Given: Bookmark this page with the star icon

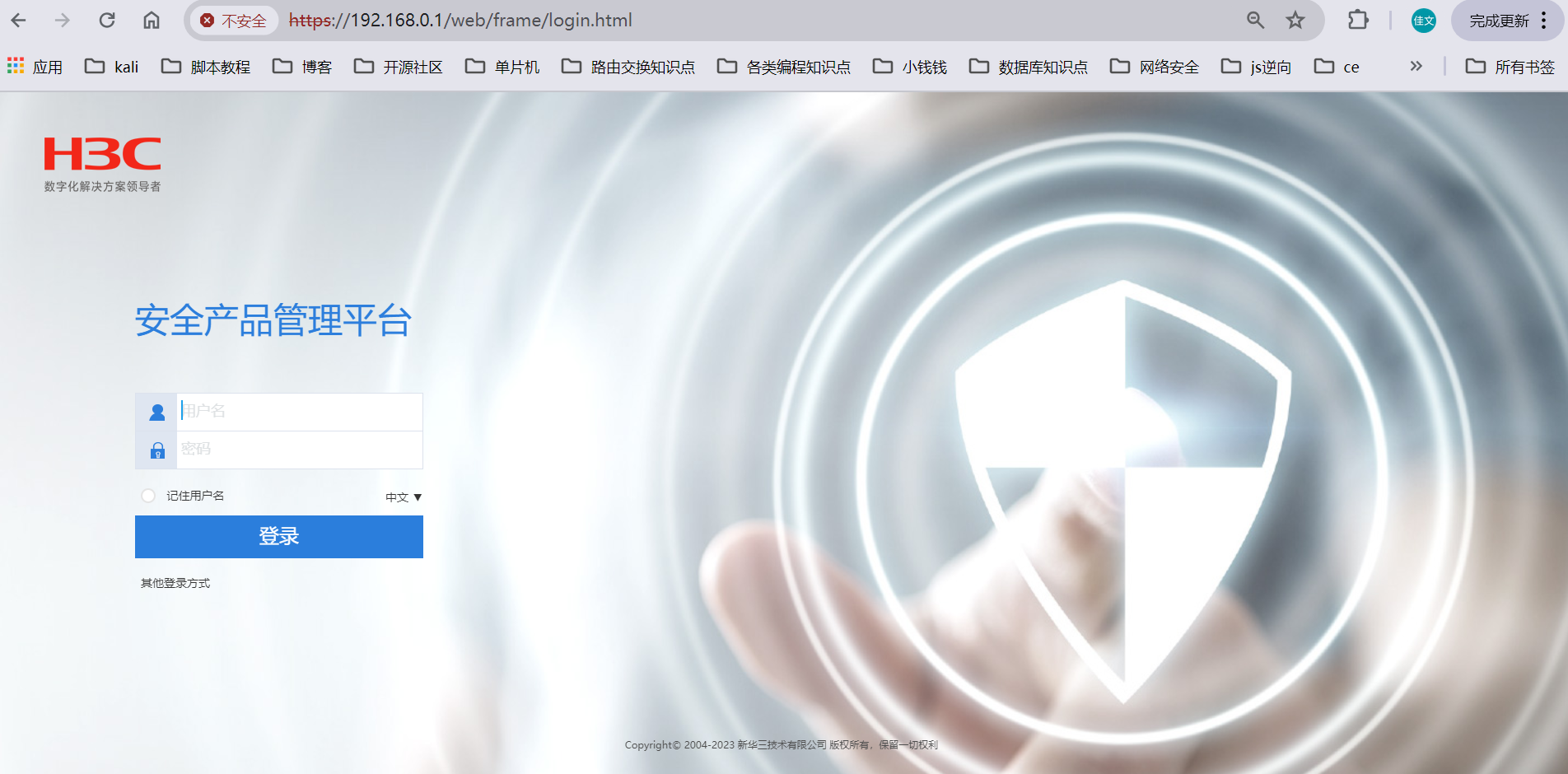Looking at the screenshot, I should pos(1295,21).
